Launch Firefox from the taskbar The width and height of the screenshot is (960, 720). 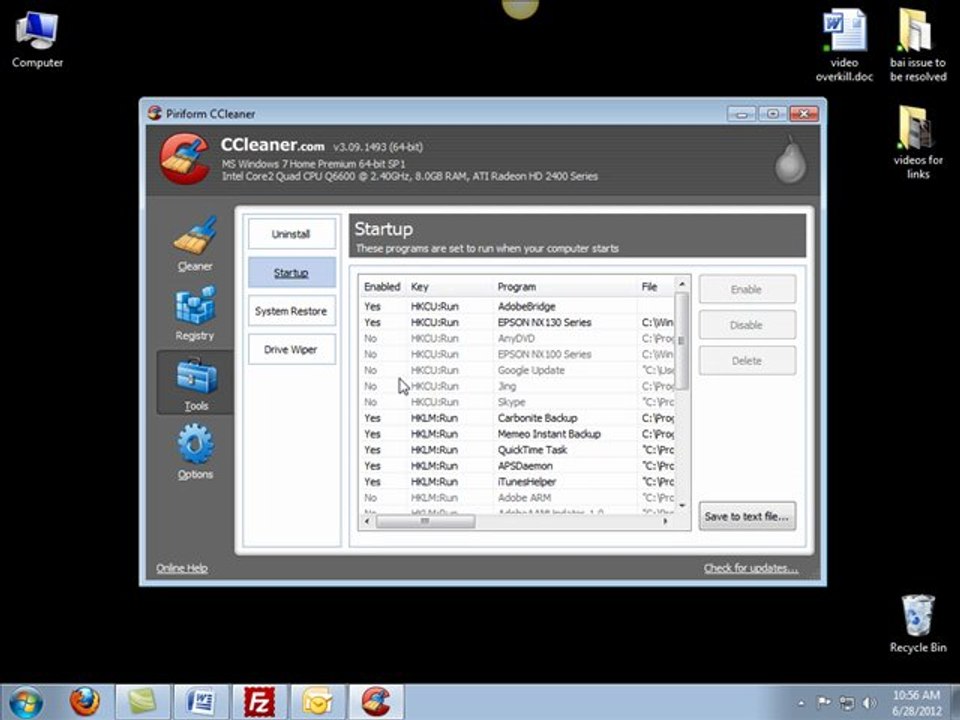click(x=84, y=702)
